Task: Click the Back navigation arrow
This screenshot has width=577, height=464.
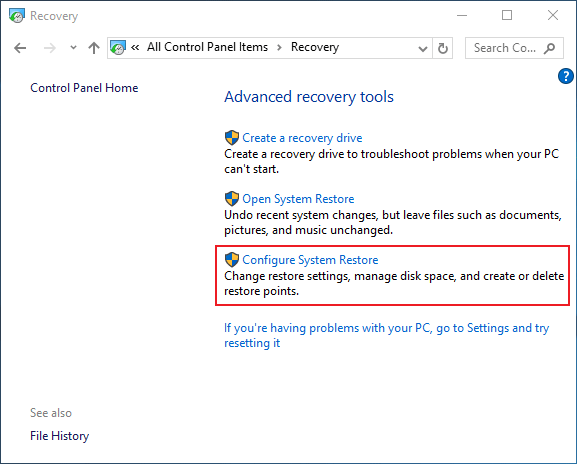Action: pyautogui.click(x=20, y=48)
